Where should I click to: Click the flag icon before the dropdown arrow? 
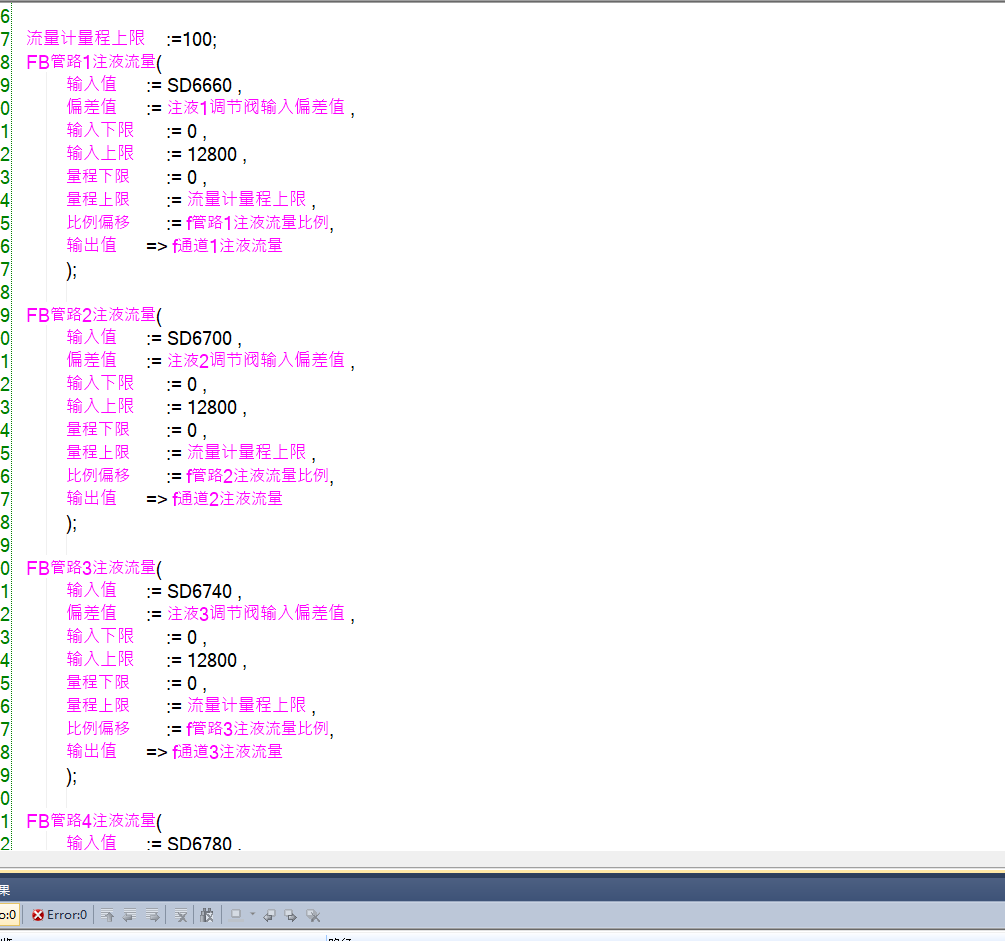(x=236, y=914)
